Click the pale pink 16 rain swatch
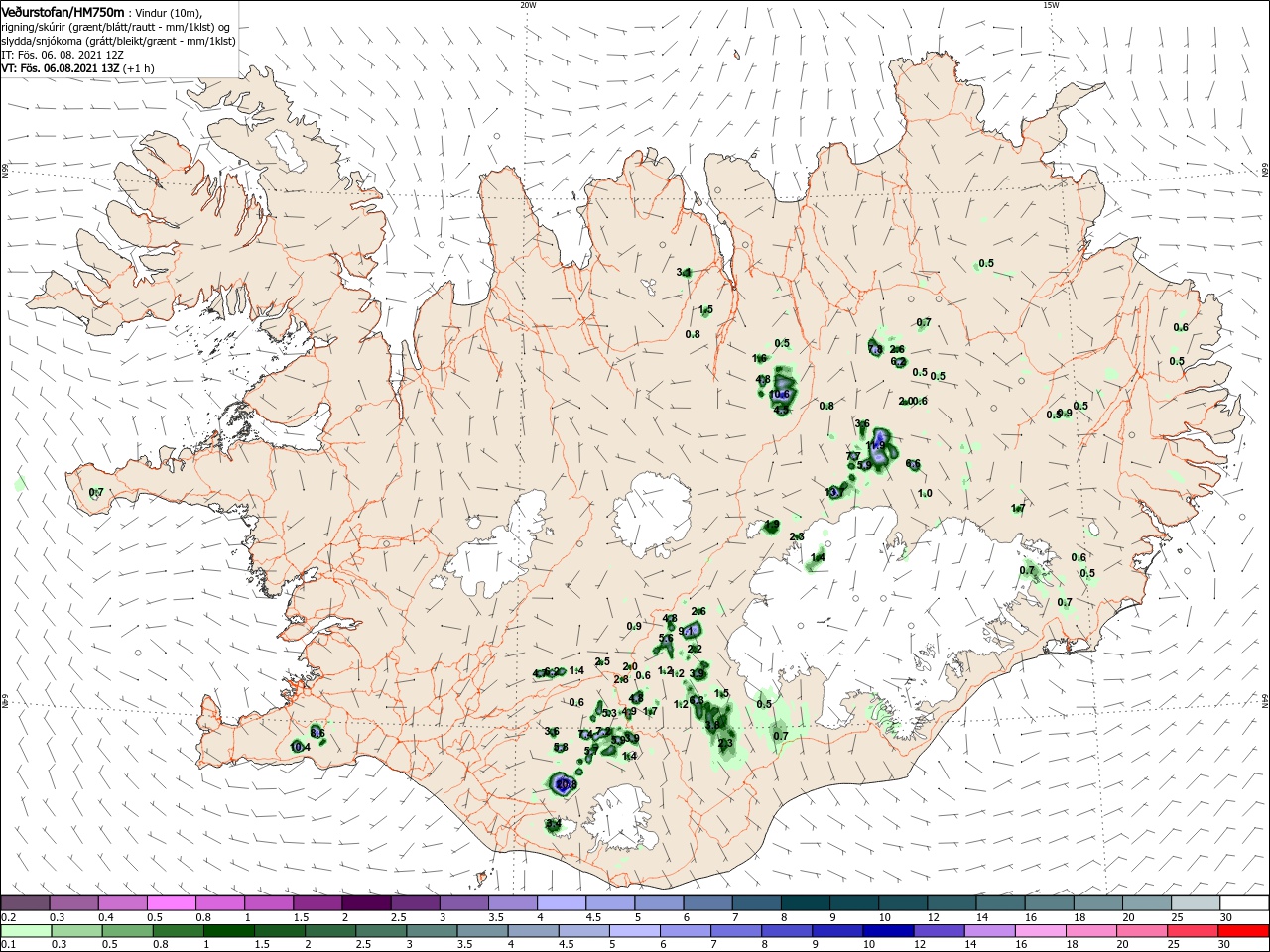Image resolution: width=1270 pixels, height=952 pixels. coord(1041,931)
